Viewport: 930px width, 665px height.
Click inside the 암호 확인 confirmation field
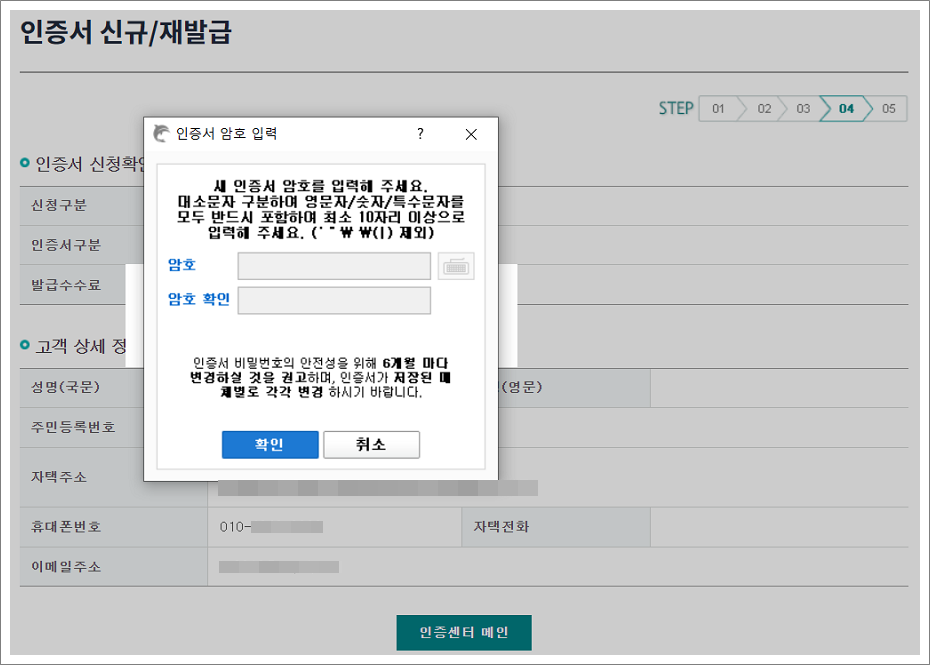point(334,300)
